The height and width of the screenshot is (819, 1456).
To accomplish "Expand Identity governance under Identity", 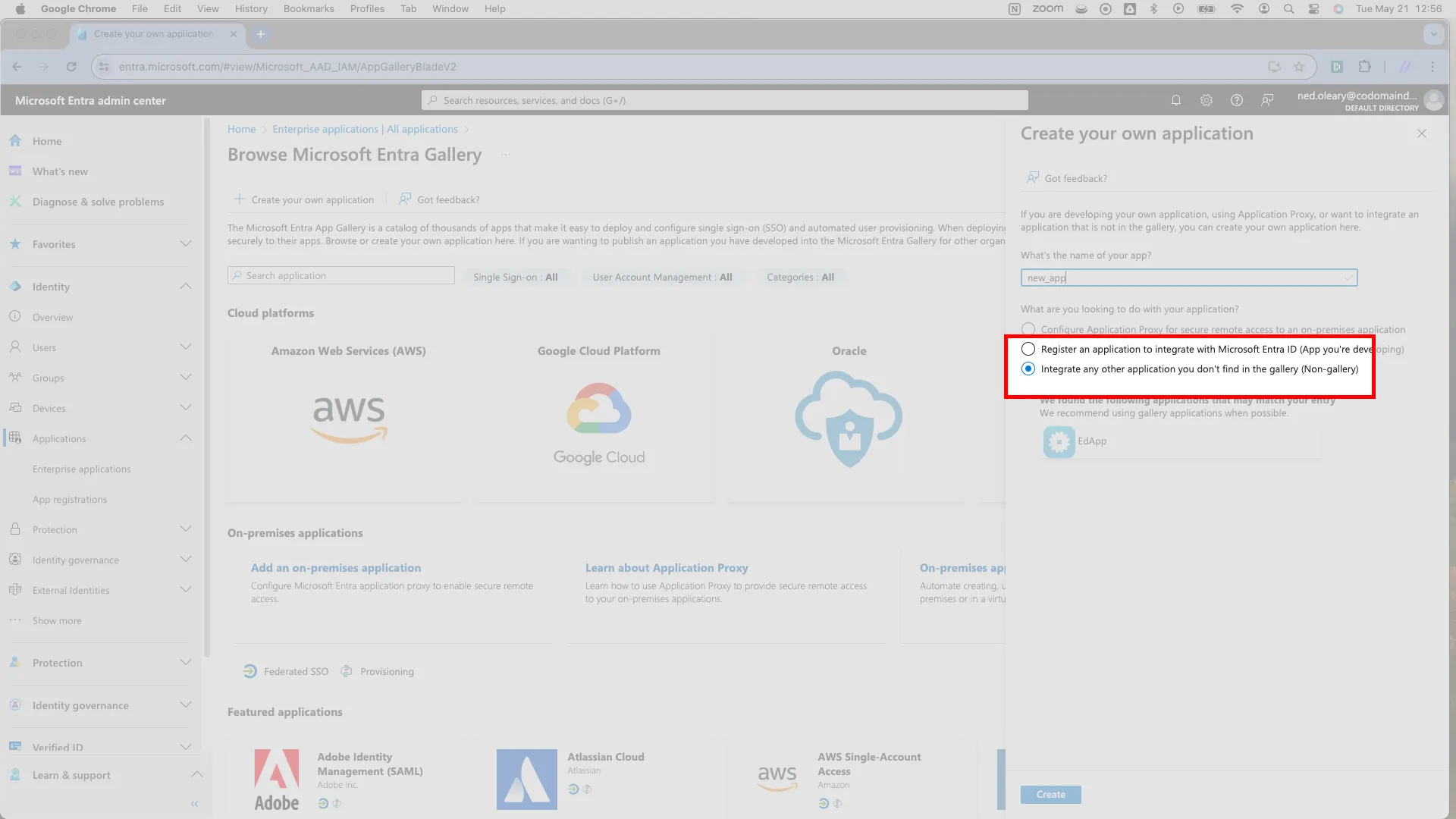I will 186,560.
